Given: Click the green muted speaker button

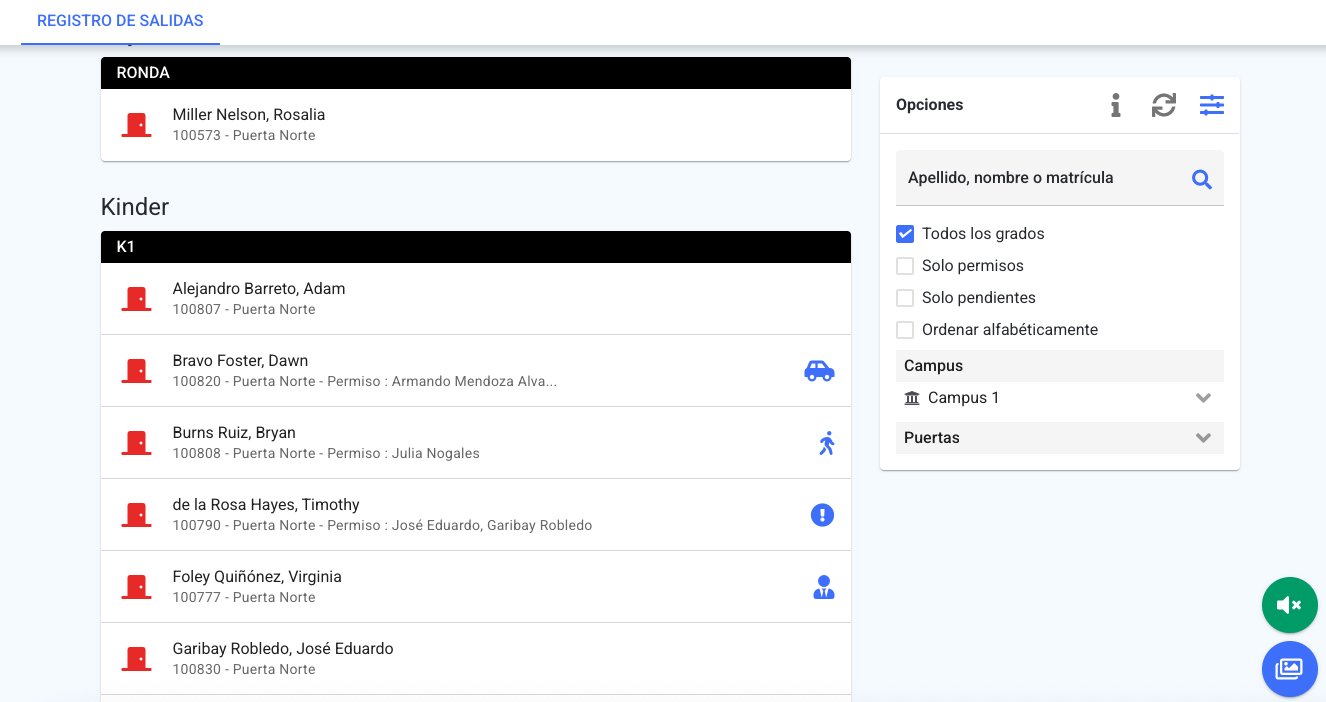Looking at the screenshot, I should [x=1290, y=605].
